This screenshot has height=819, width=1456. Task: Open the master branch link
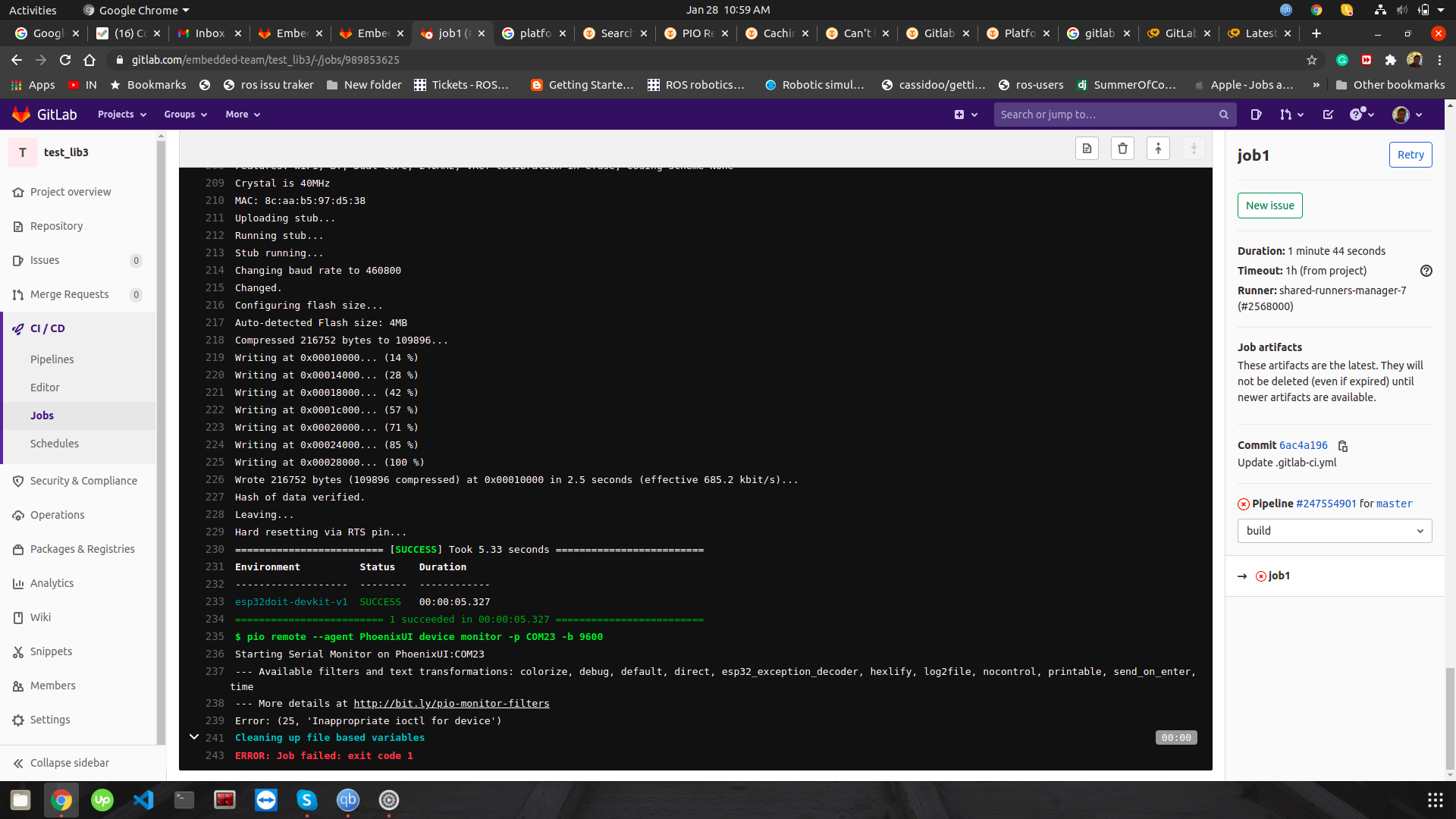[x=1395, y=504]
